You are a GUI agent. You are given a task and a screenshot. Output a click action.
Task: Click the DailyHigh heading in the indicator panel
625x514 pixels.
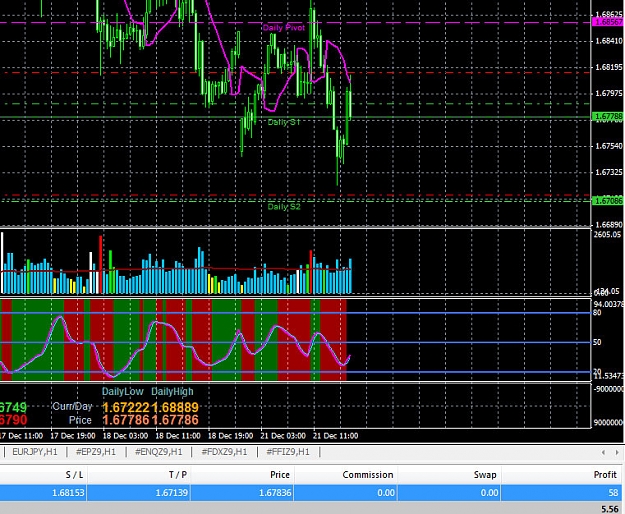(172, 392)
